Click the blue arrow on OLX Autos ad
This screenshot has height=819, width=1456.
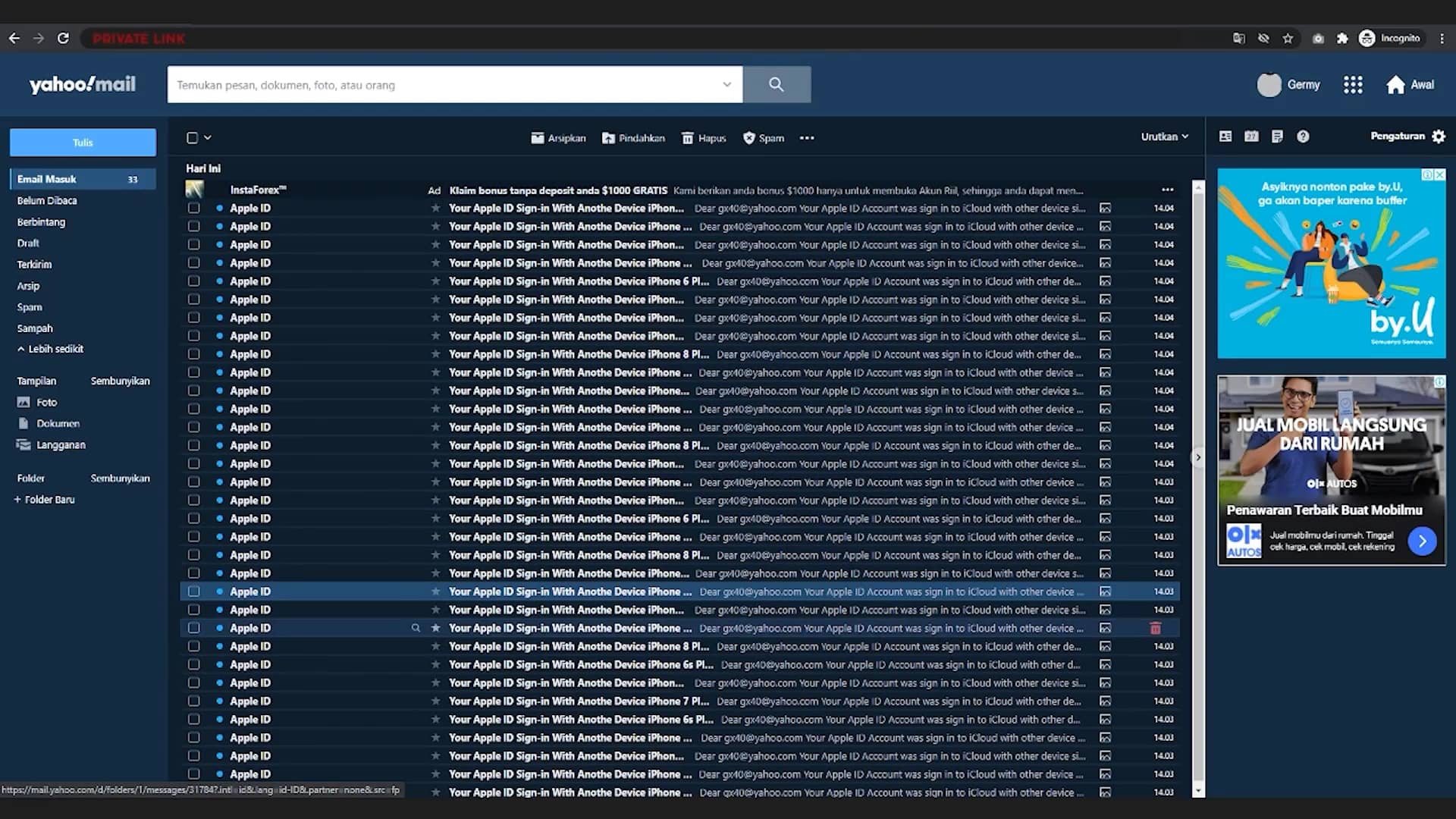point(1422,541)
